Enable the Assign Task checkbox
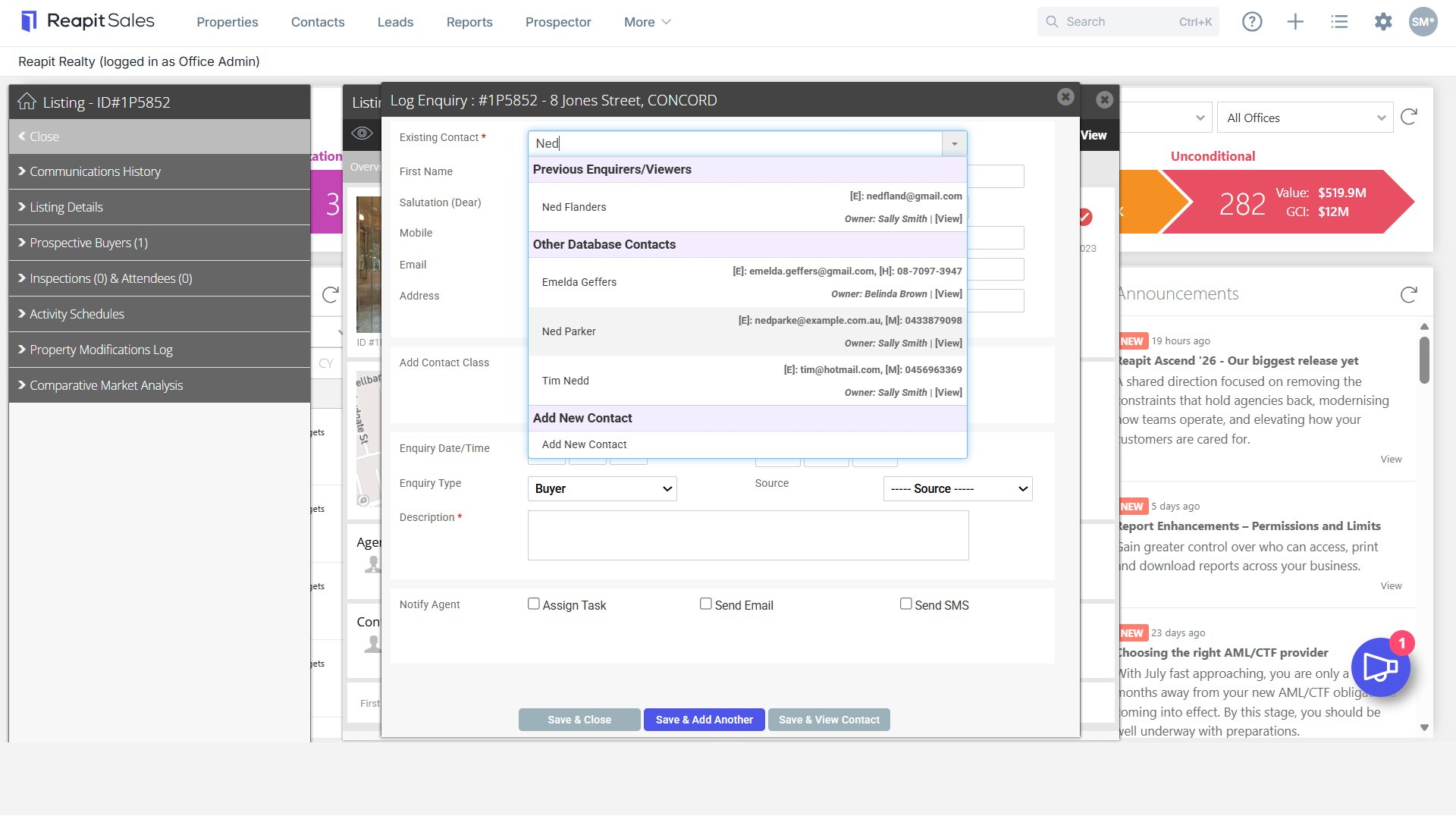1456x819 pixels. pyautogui.click(x=534, y=604)
